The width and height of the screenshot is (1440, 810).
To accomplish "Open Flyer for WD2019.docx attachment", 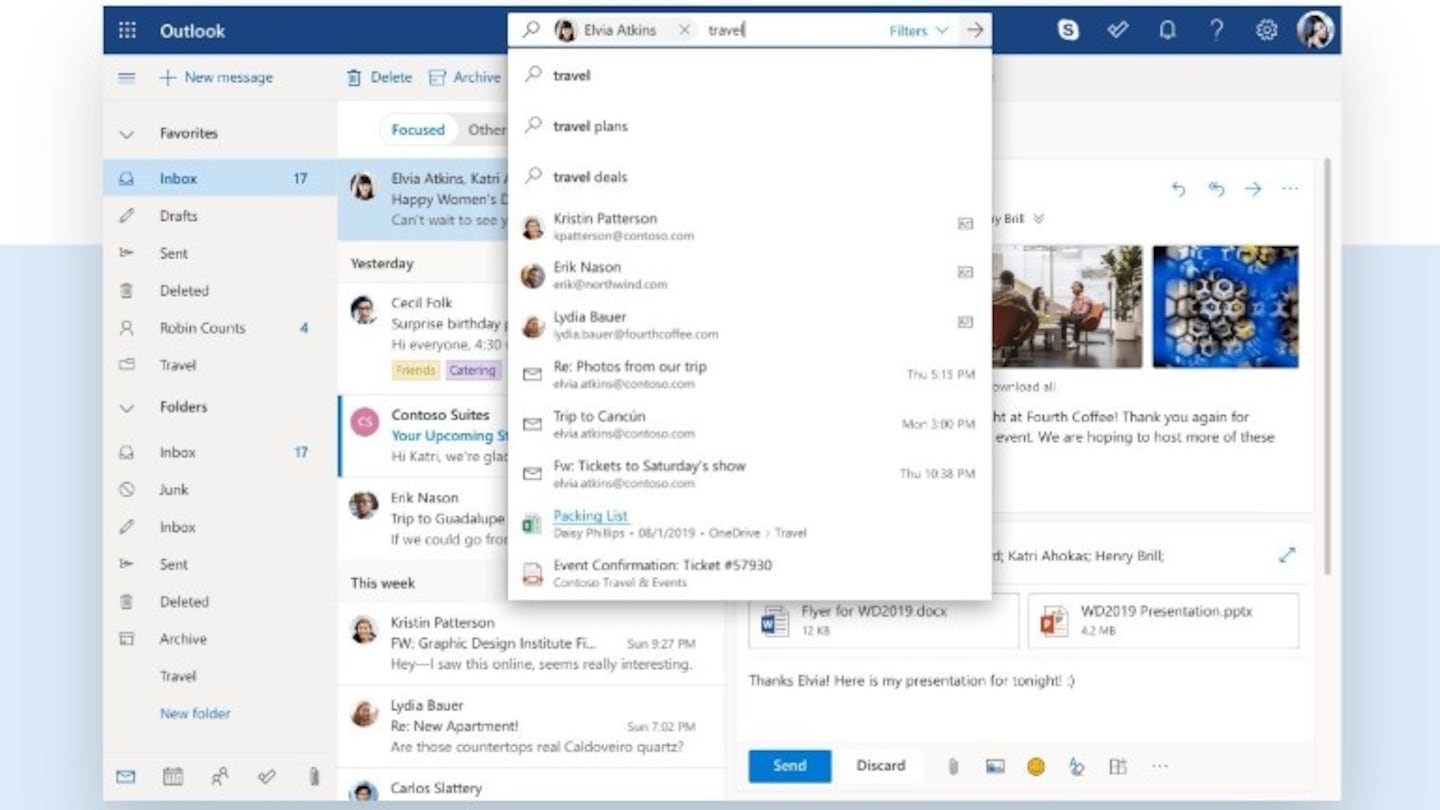I will pos(884,621).
